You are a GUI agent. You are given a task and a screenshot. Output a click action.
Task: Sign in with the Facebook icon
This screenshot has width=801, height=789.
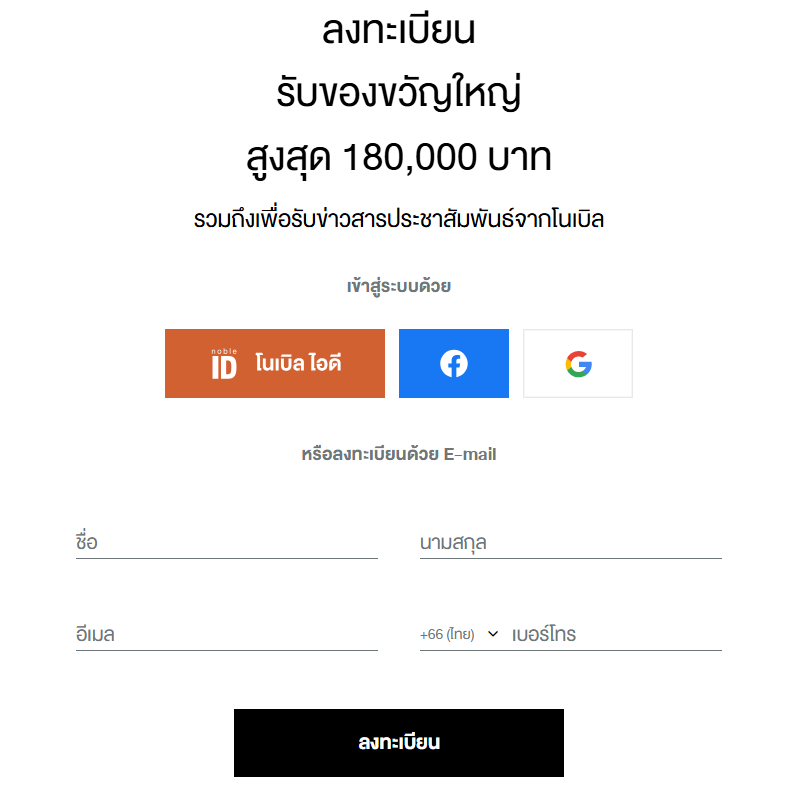pyautogui.click(x=454, y=364)
